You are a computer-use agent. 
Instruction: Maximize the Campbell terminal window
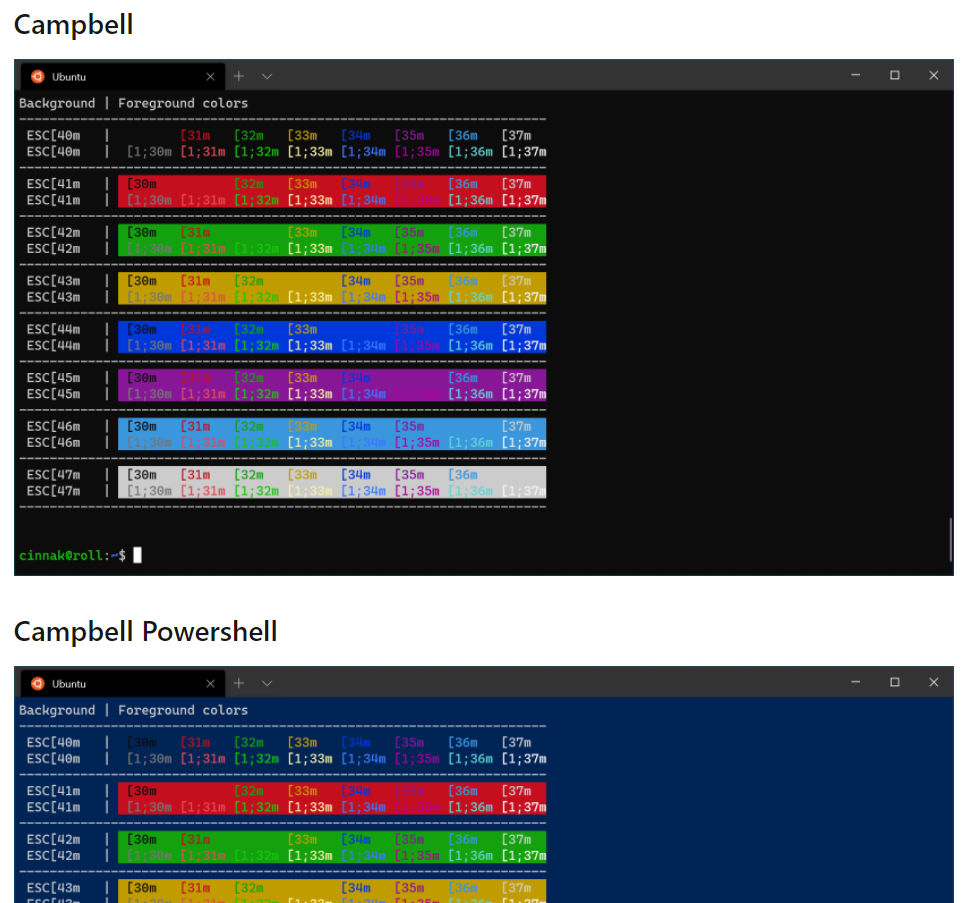point(895,75)
